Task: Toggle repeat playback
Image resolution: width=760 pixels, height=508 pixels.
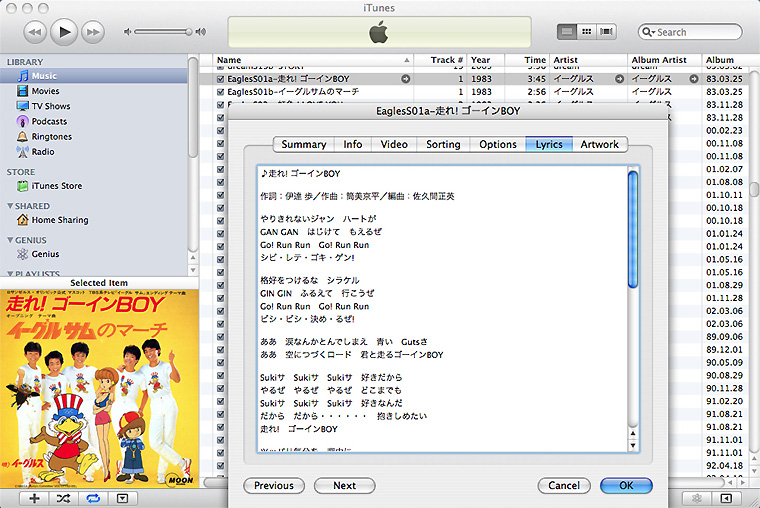Action: coord(93,498)
